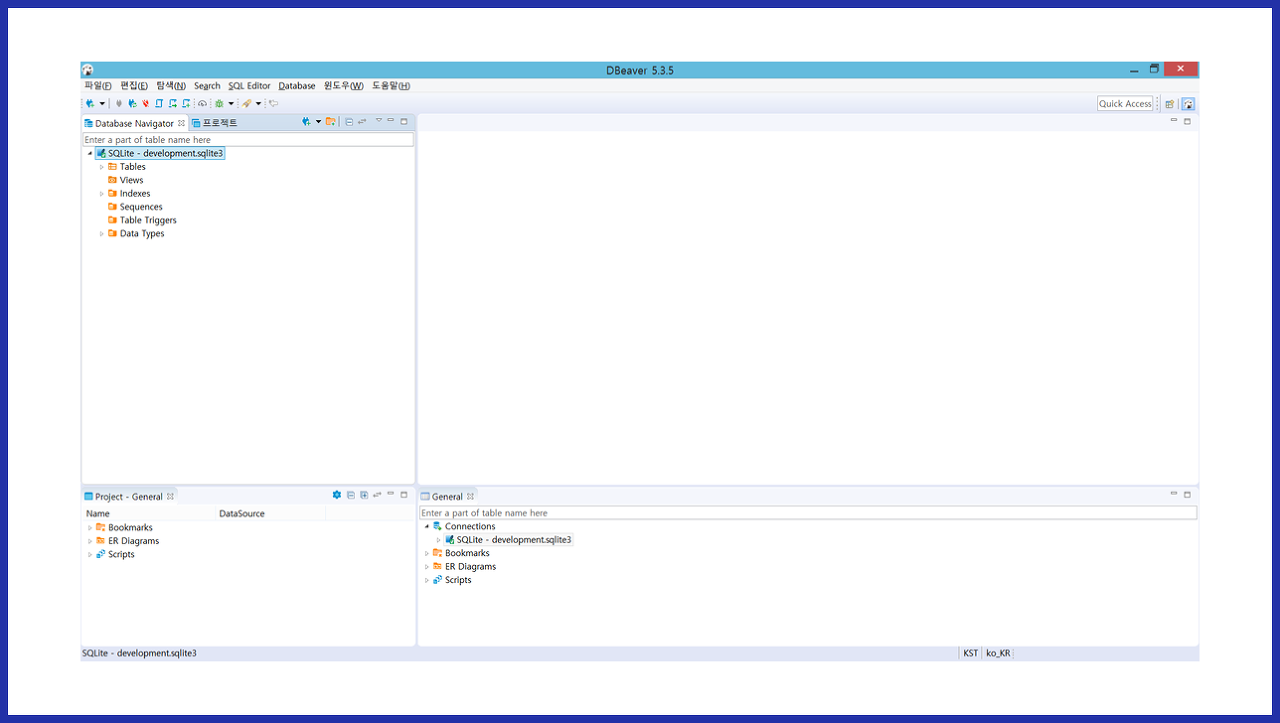Expand SQLite - development.sqlite3 in the General panel
The height and width of the screenshot is (723, 1280).
pyautogui.click(x=439, y=540)
